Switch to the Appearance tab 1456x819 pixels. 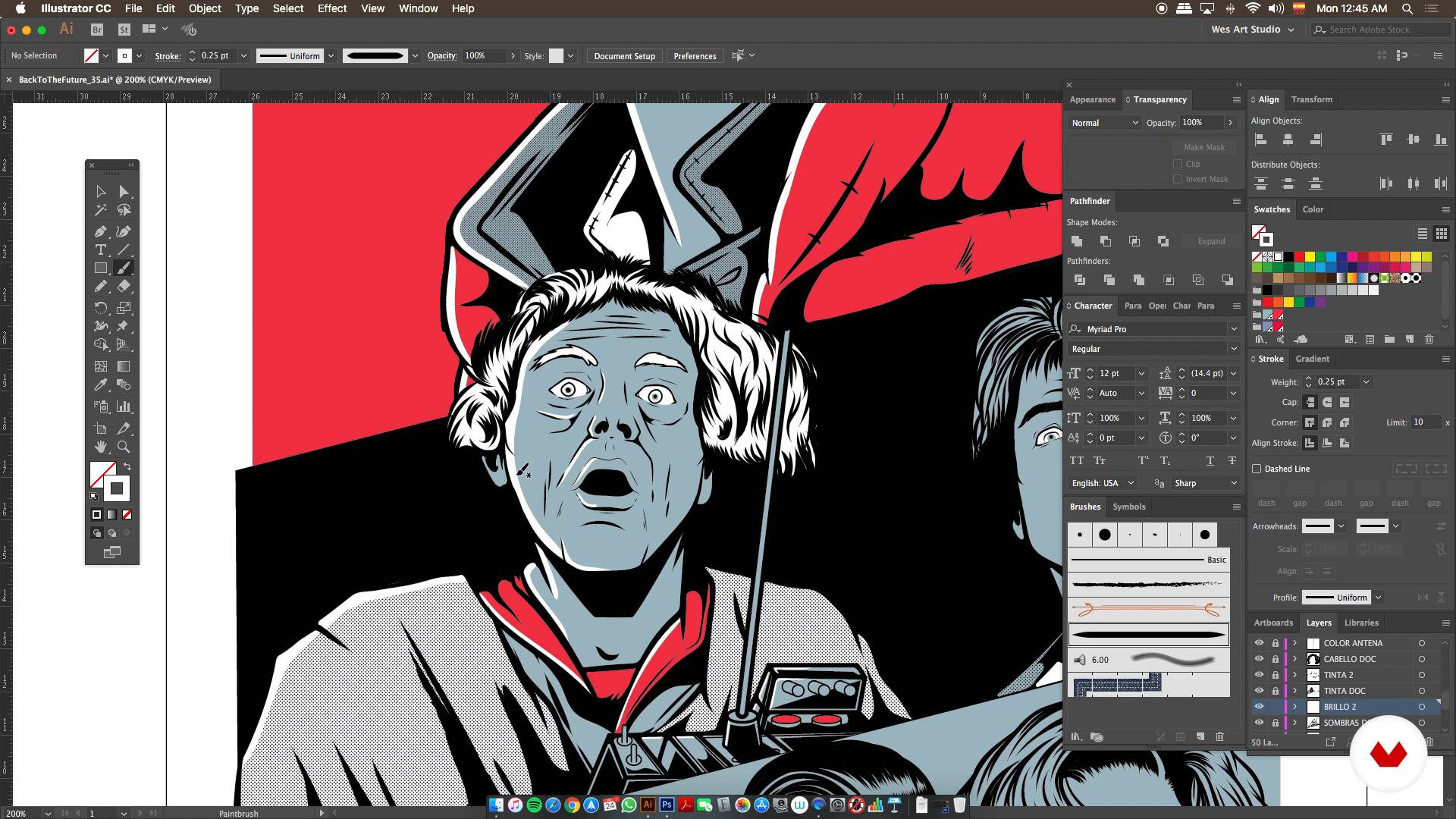[x=1092, y=99]
